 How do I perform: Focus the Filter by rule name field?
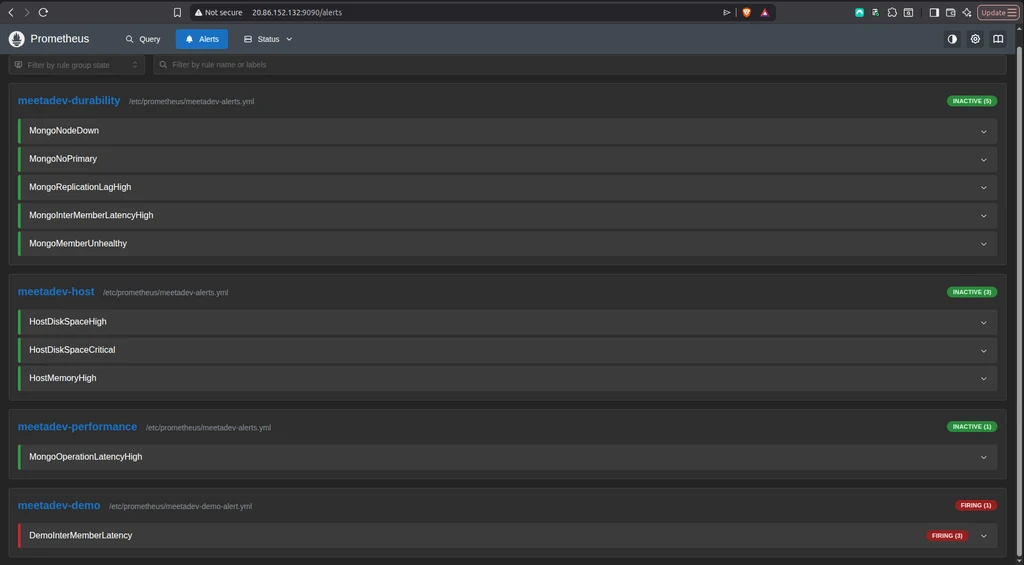pyautogui.click(x=580, y=65)
